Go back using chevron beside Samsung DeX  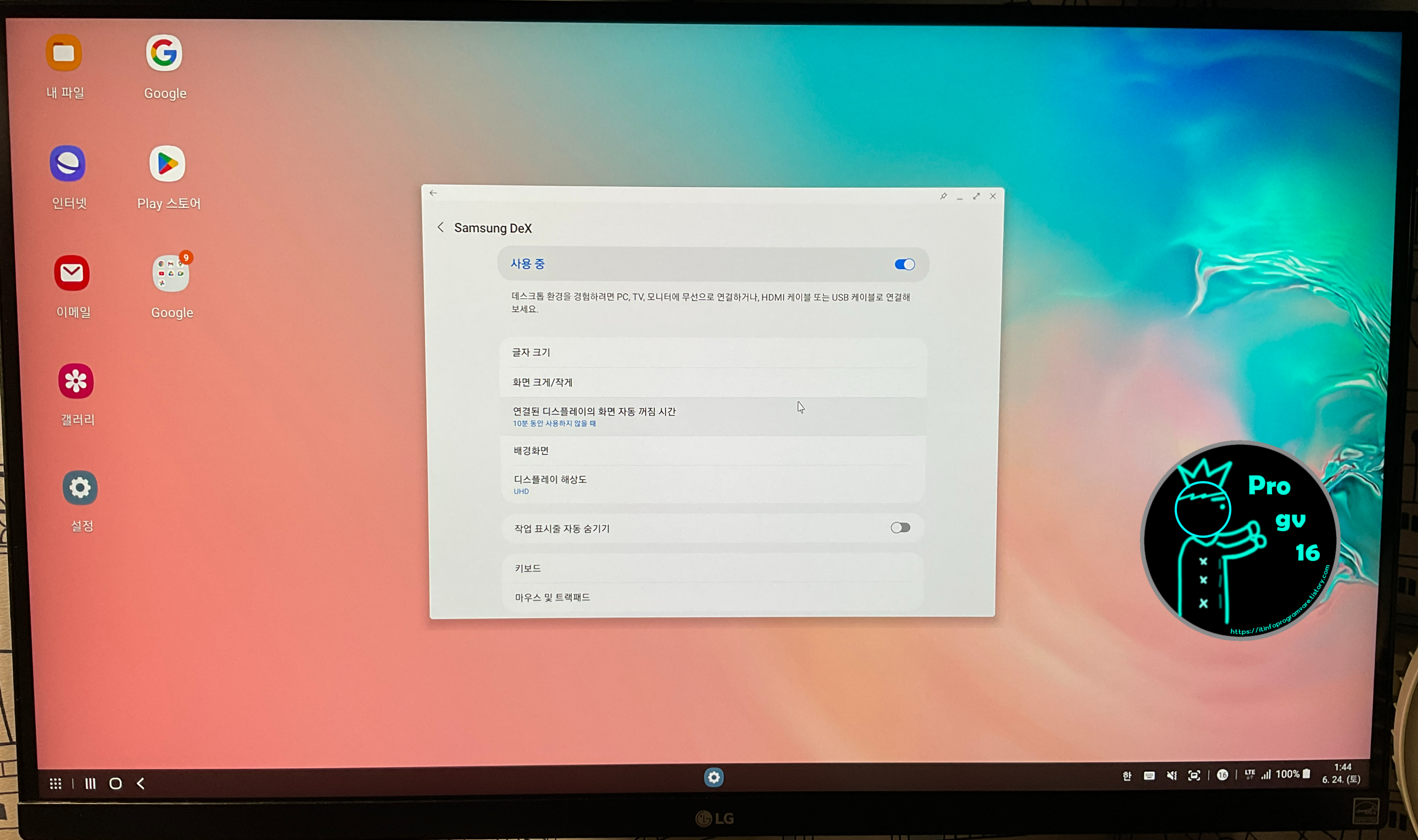pos(441,227)
